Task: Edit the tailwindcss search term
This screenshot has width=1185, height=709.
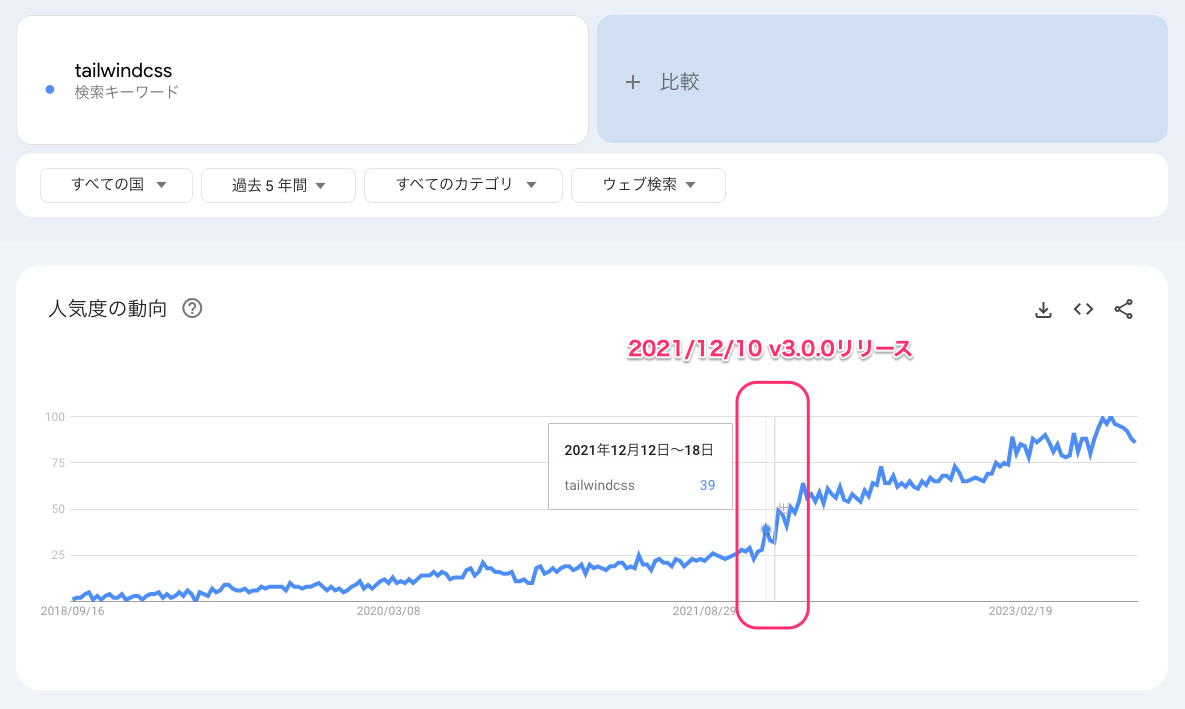Action: pos(123,70)
